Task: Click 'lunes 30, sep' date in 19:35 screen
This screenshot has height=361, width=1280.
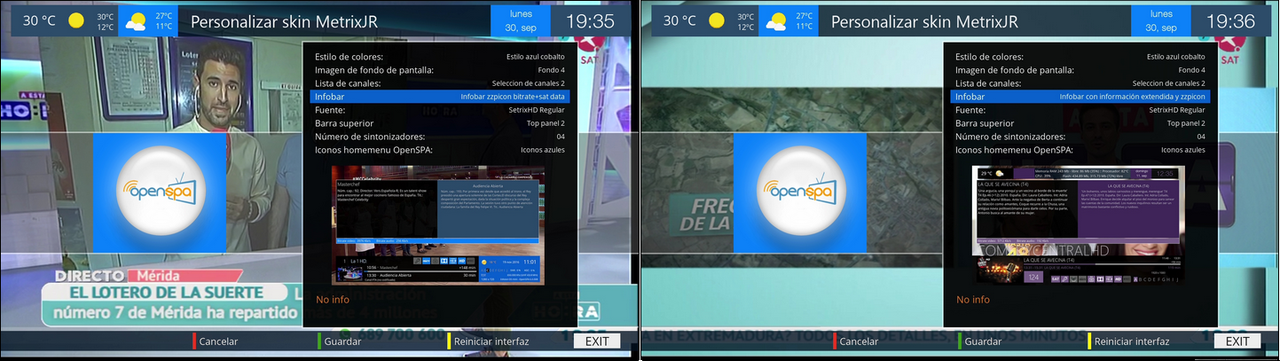Action: coord(519,21)
